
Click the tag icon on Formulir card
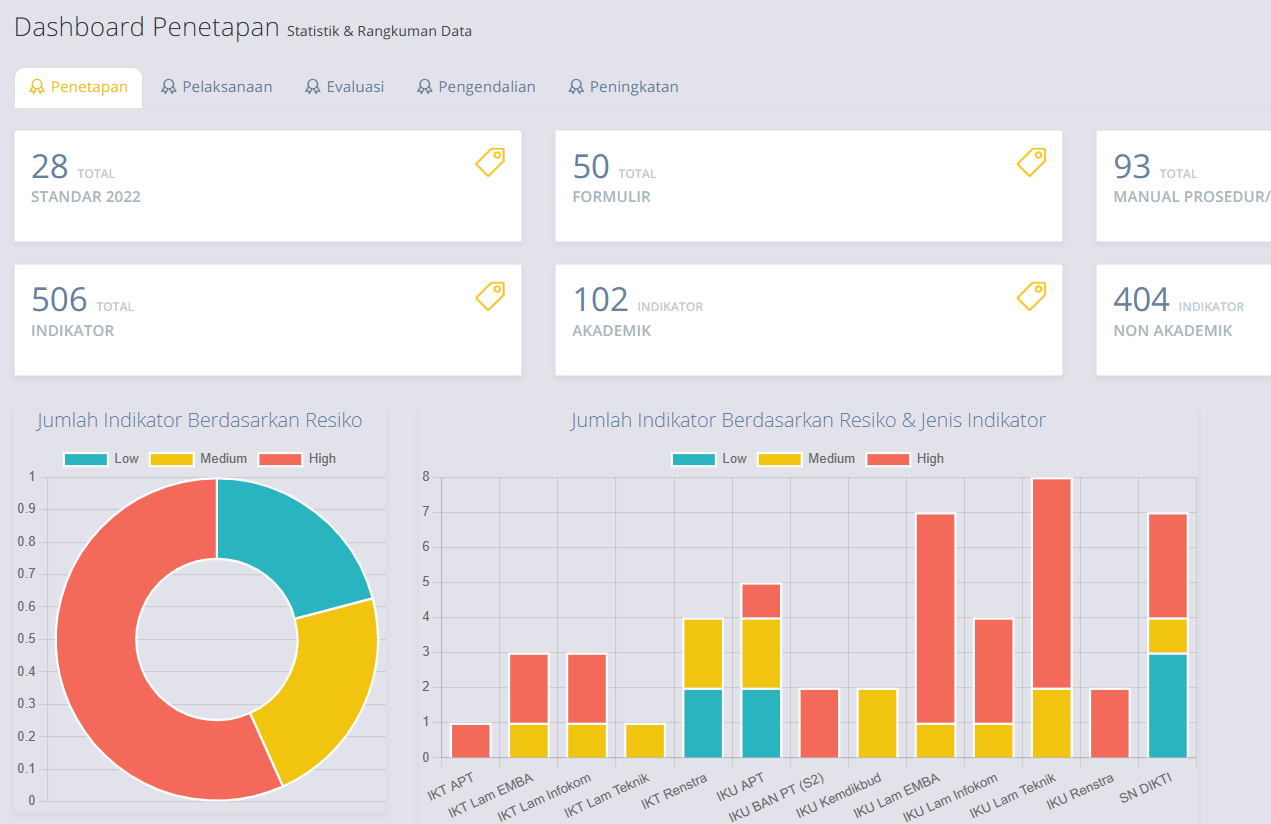point(1032,162)
